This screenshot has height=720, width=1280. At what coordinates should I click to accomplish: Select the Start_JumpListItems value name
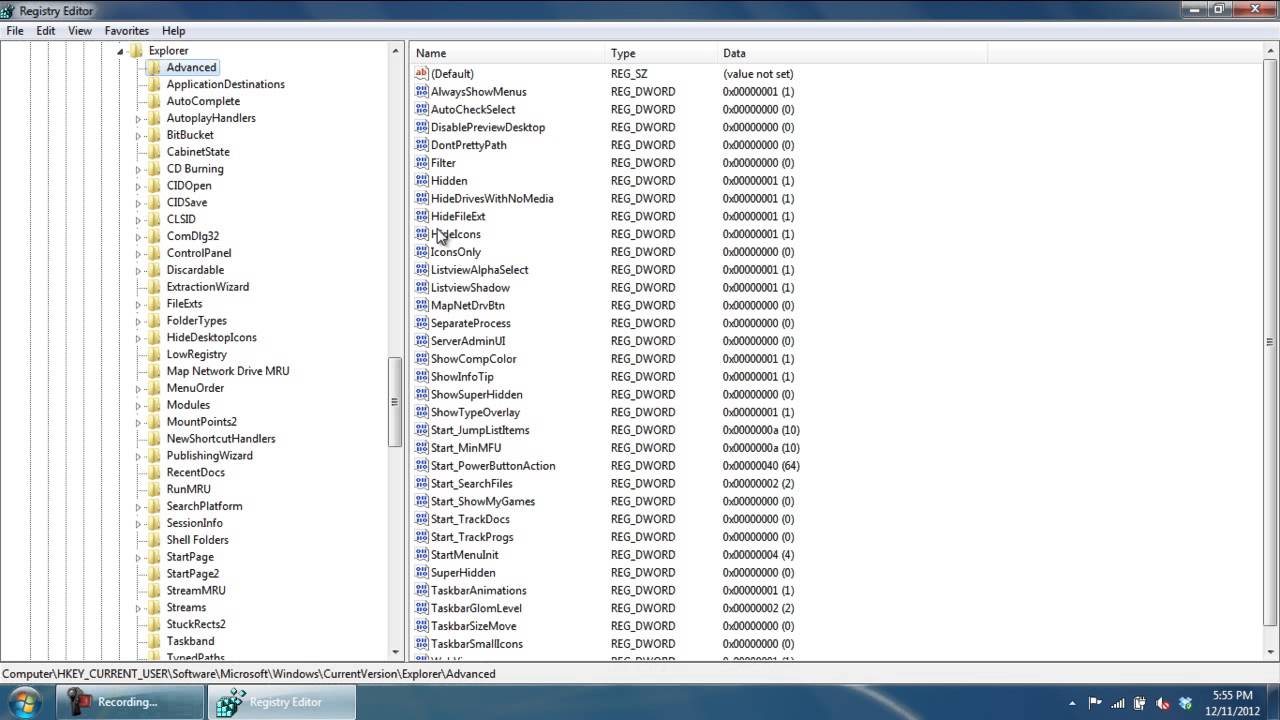tap(480, 430)
